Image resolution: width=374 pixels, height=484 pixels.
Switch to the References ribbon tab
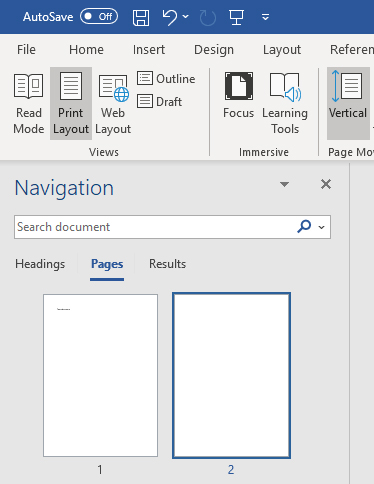(352, 50)
